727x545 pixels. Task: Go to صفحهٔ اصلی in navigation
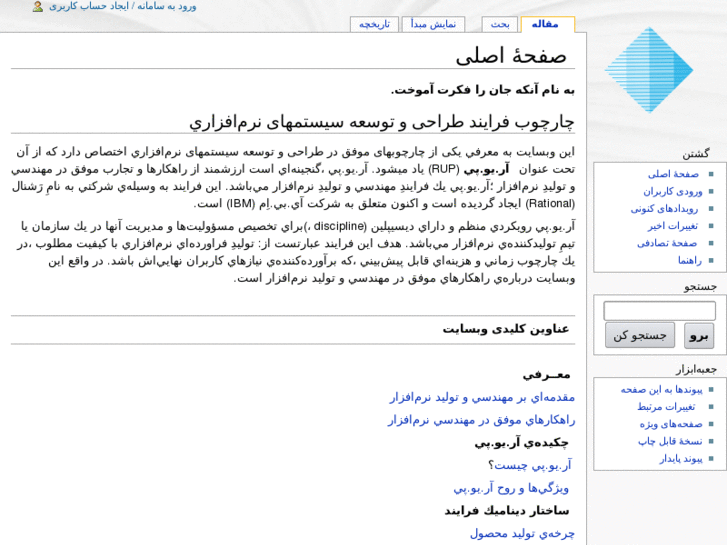pos(673,174)
